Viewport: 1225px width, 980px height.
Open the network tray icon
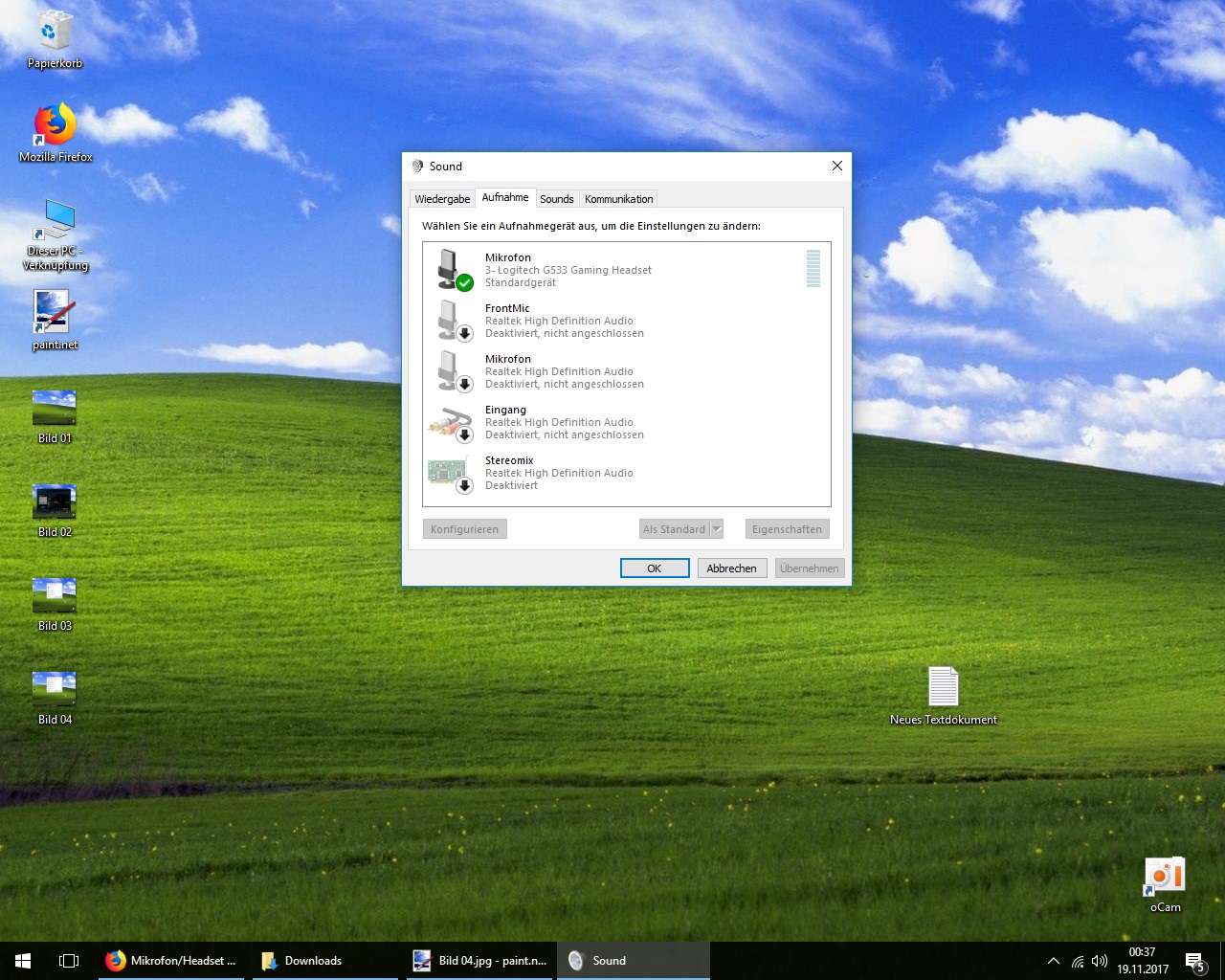coord(1078,961)
